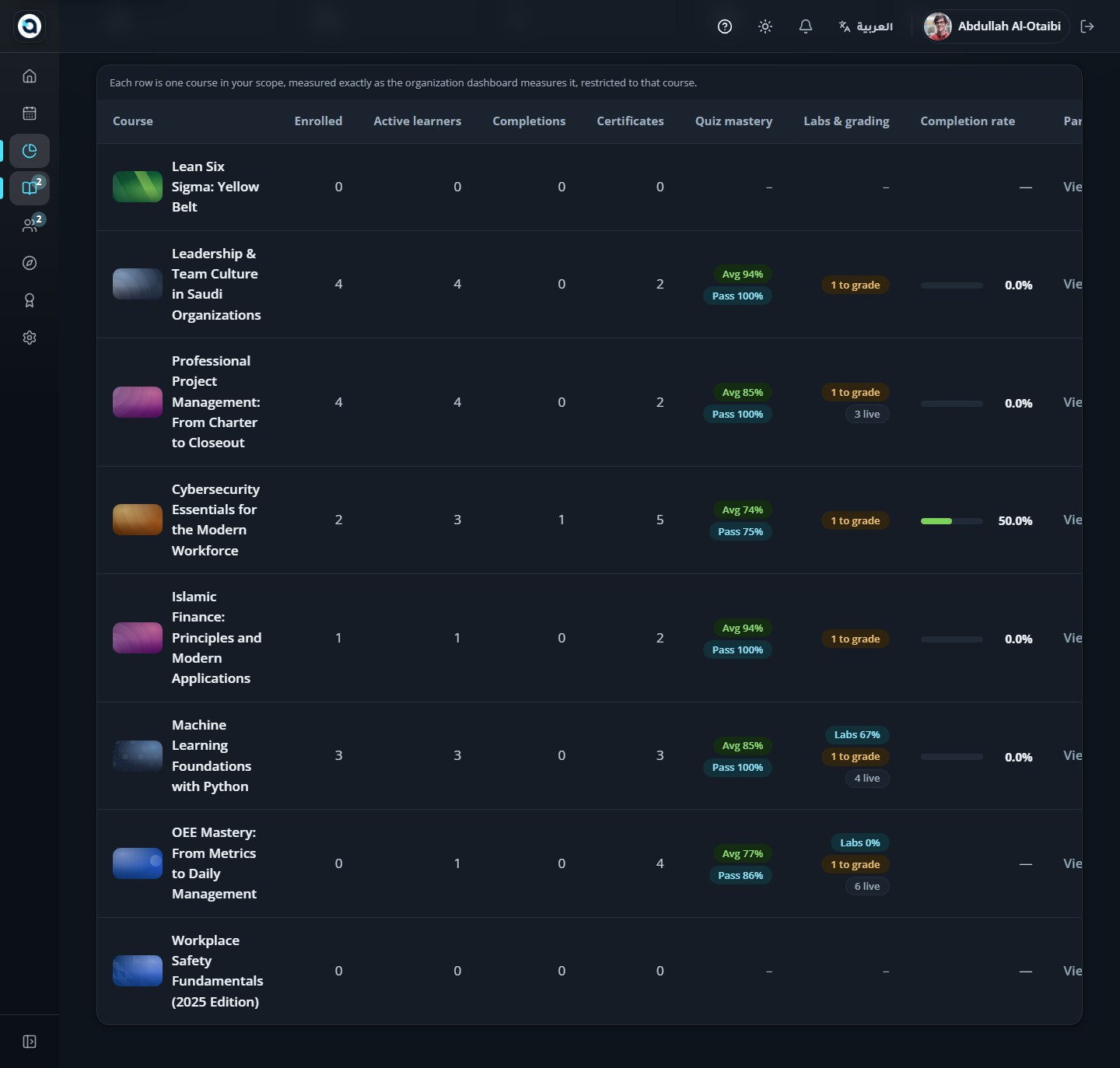The image size is (1120, 1068).
Task: Click the 'Pass 86%' badge for OEE Mastery
Action: pos(740,876)
